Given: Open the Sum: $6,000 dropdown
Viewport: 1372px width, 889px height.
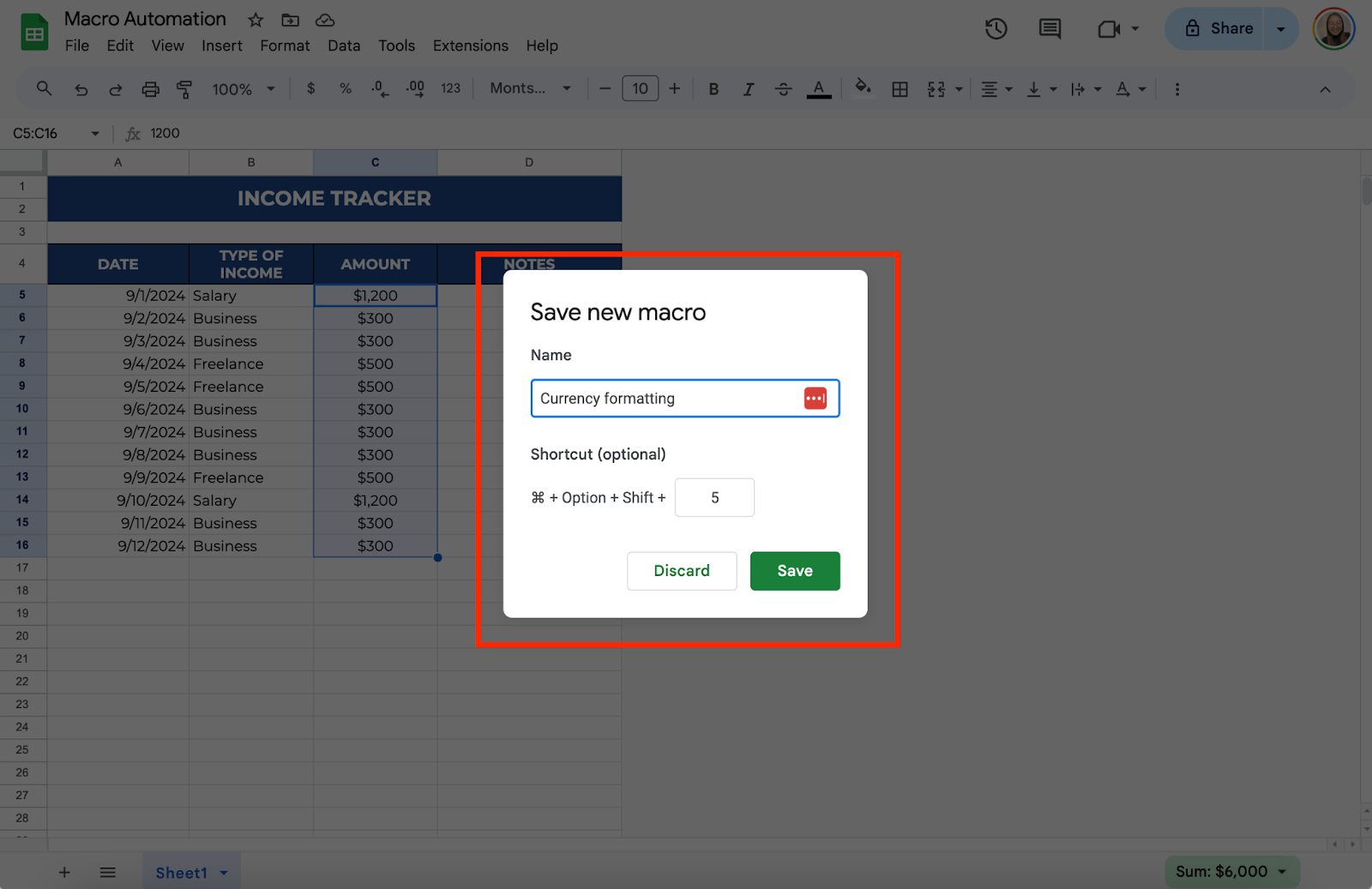Looking at the screenshot, I should 1231,872.
